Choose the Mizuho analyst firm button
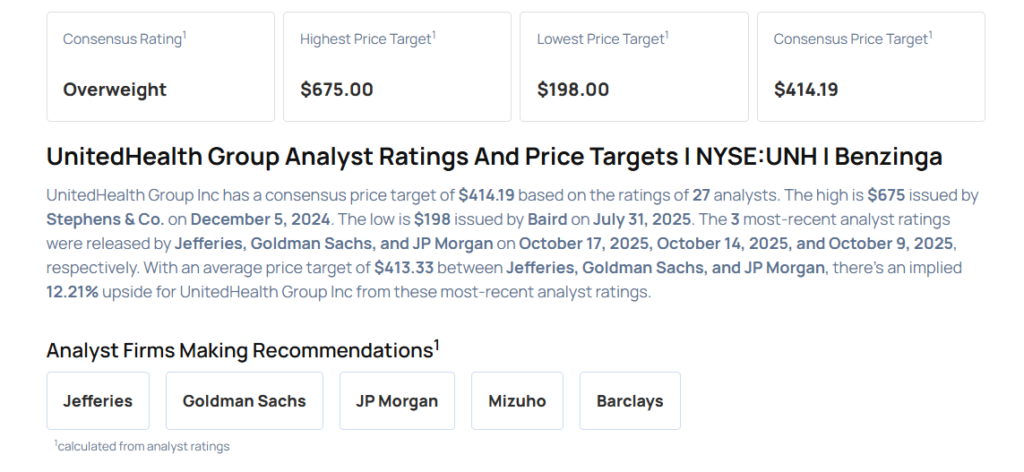Image resolution: width=1024 pixels, height=472 pixels. click(x=517, y=401)
